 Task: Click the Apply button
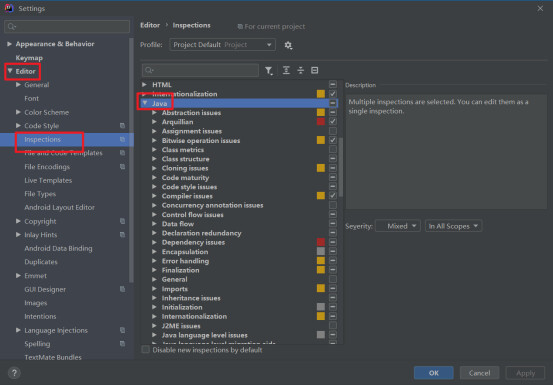click(x=525, y=373)
